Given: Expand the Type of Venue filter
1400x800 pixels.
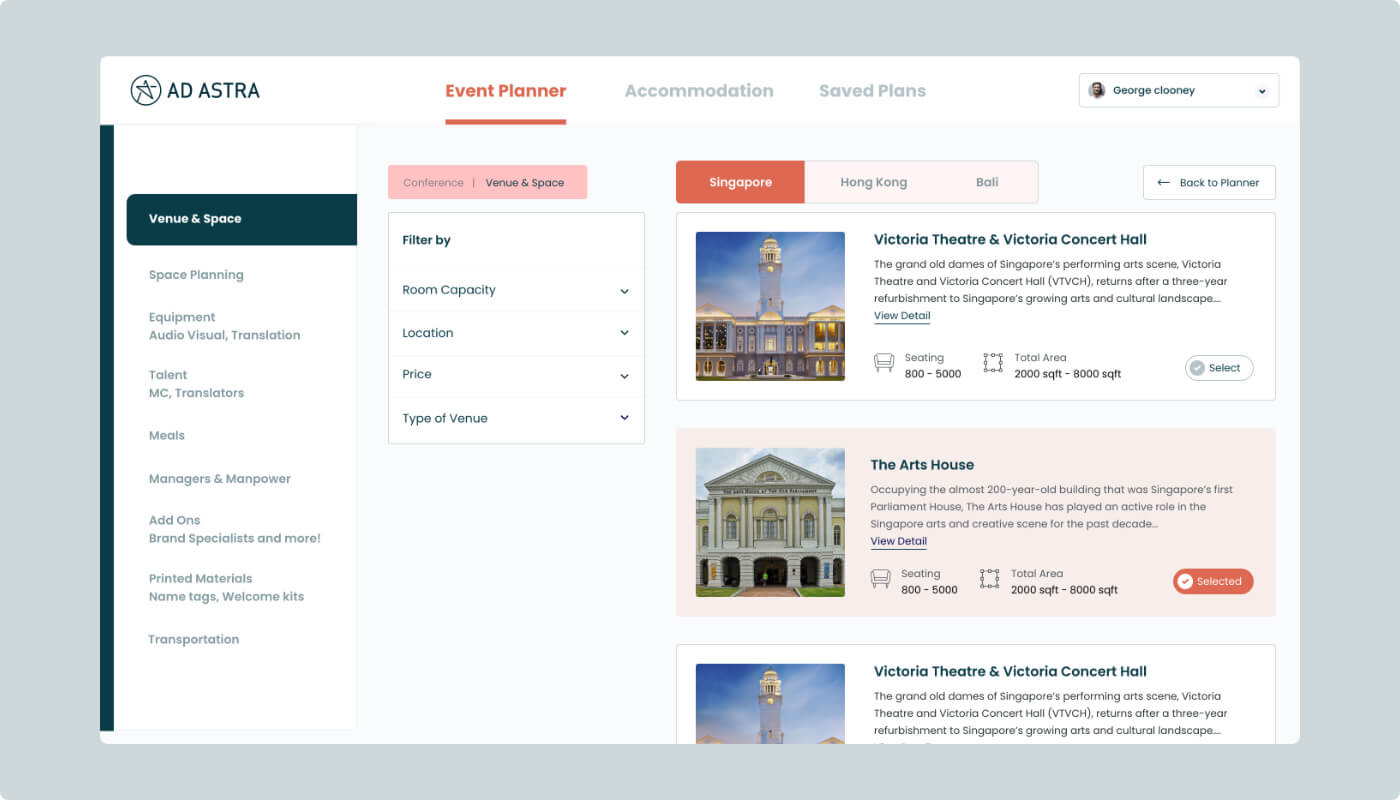Looking at the screenshot, I should click(x=516, y=419).
